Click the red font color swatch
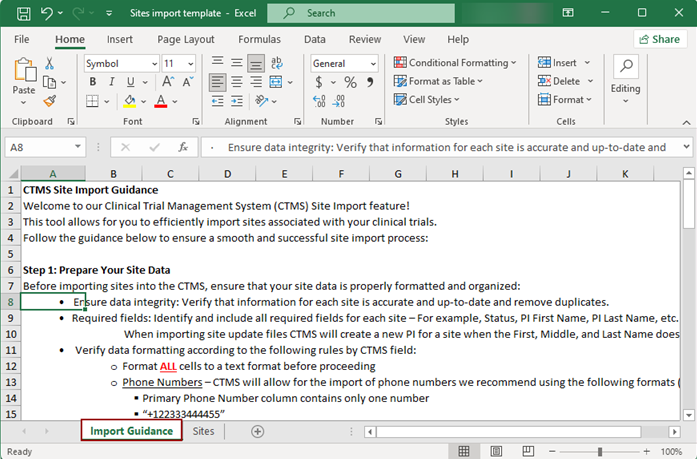The width and height of the screenshot is (697, 459). tap(162, 101)
